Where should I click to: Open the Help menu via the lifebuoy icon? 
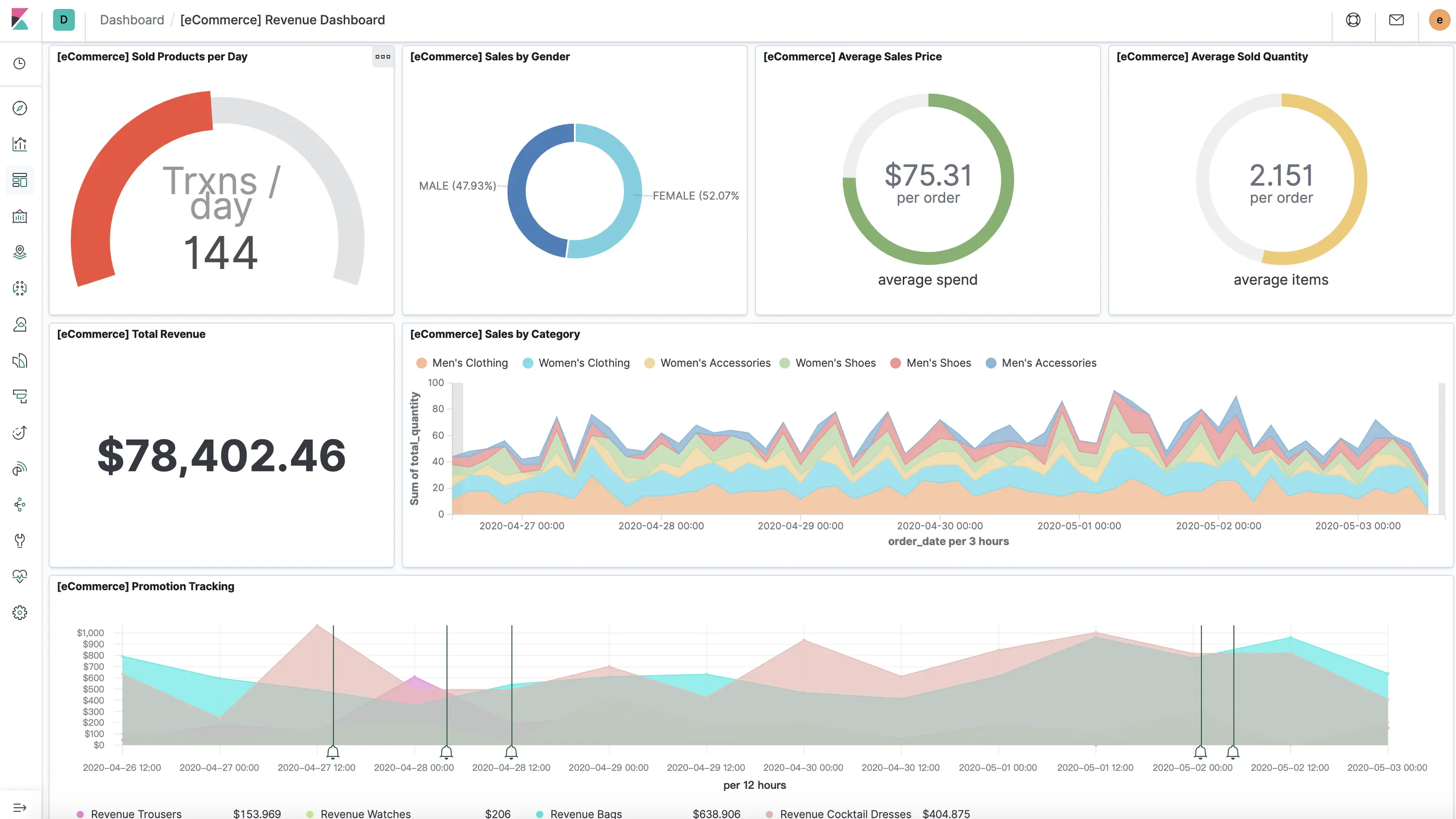(x=1353, y=20)
